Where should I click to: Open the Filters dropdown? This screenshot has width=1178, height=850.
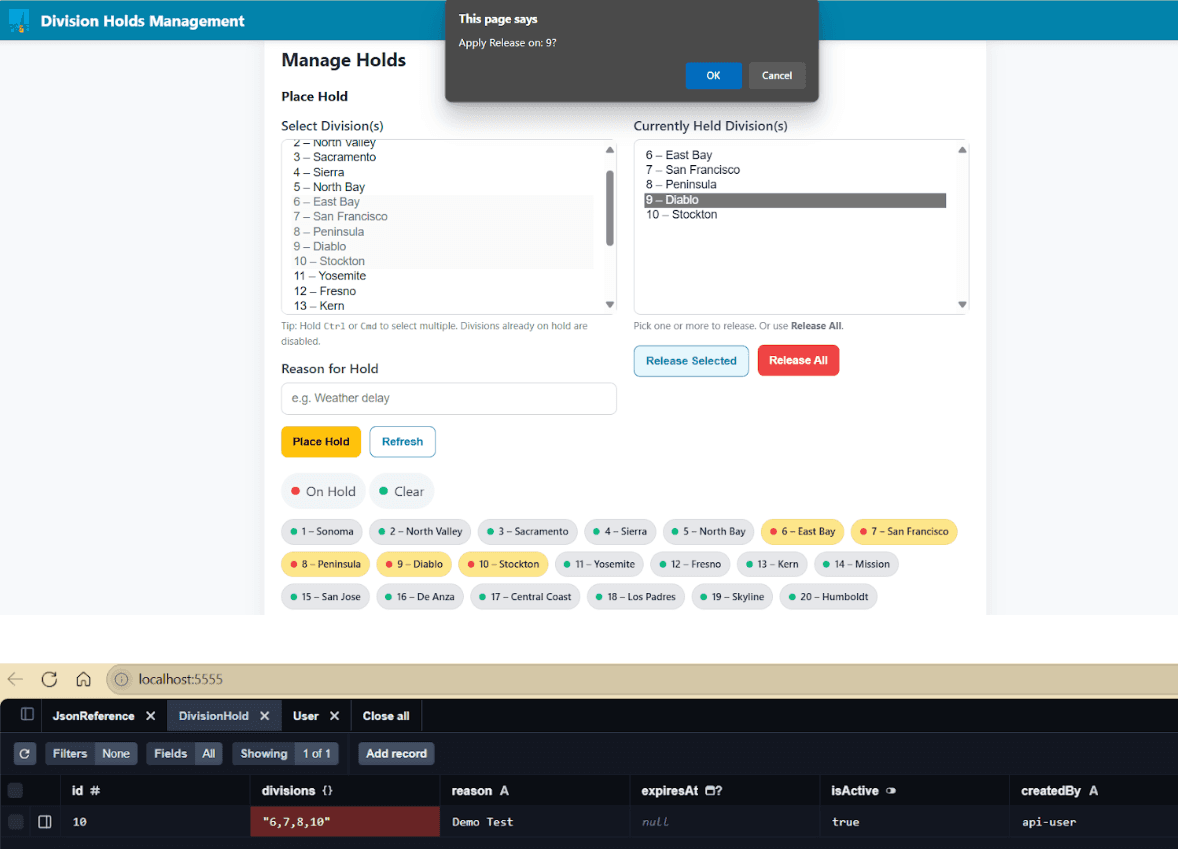click(90, 754)
